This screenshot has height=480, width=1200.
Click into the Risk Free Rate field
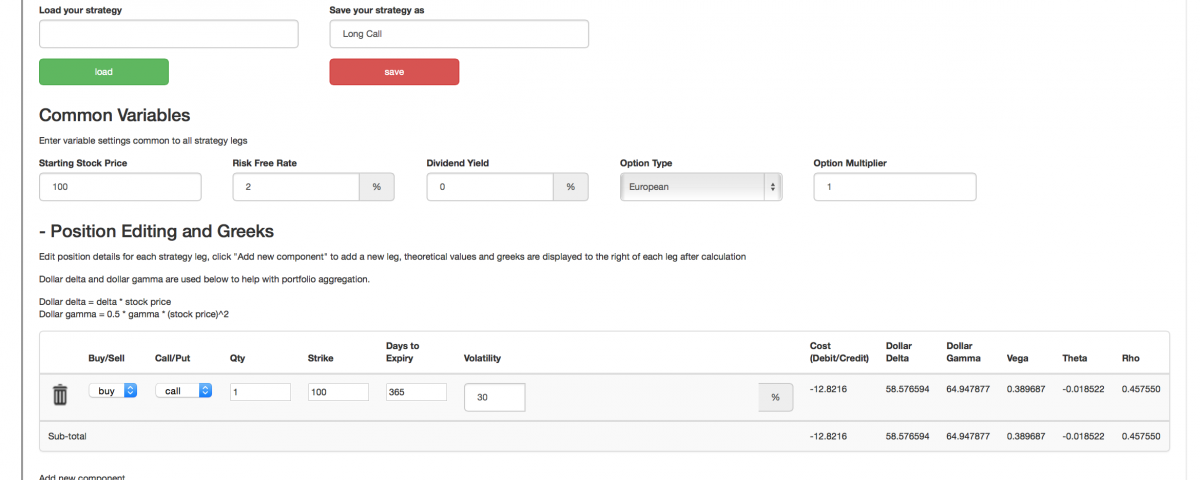[x=296, y=187]
